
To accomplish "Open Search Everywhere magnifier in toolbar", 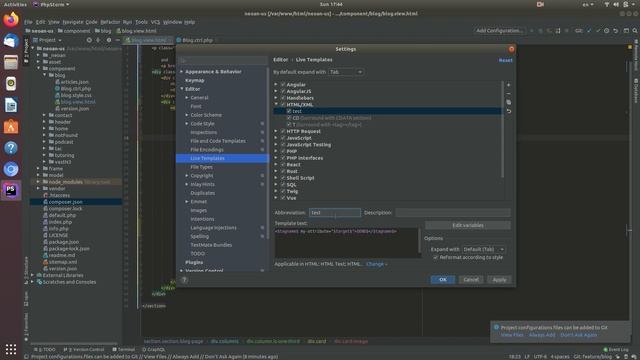I will click(x=635, y=31).
